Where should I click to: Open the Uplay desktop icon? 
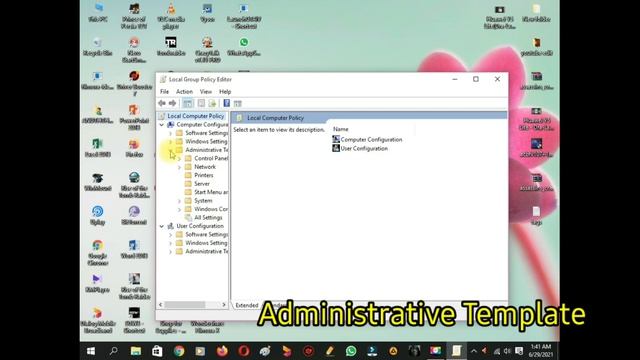(x=98, y=215)
